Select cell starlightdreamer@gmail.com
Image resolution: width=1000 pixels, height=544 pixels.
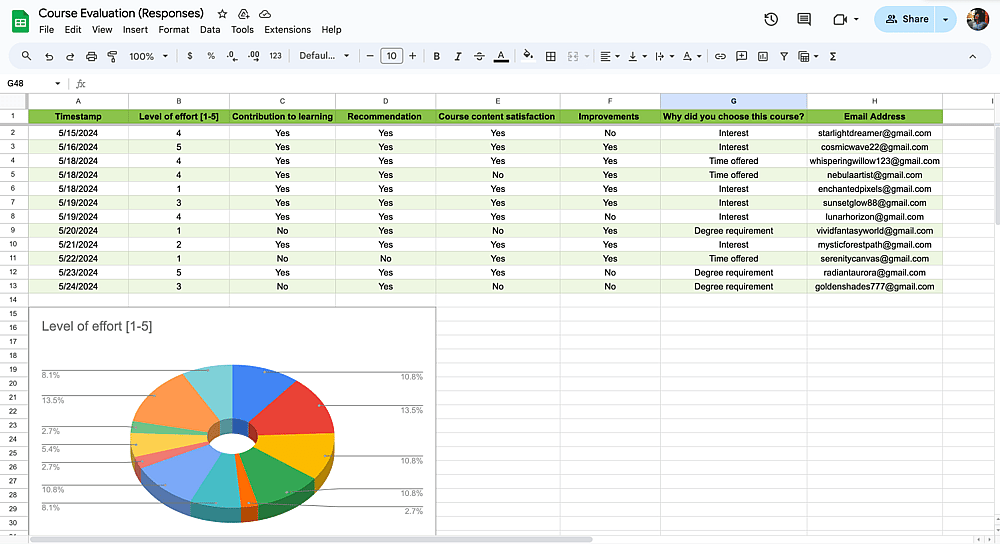point(874,133)
